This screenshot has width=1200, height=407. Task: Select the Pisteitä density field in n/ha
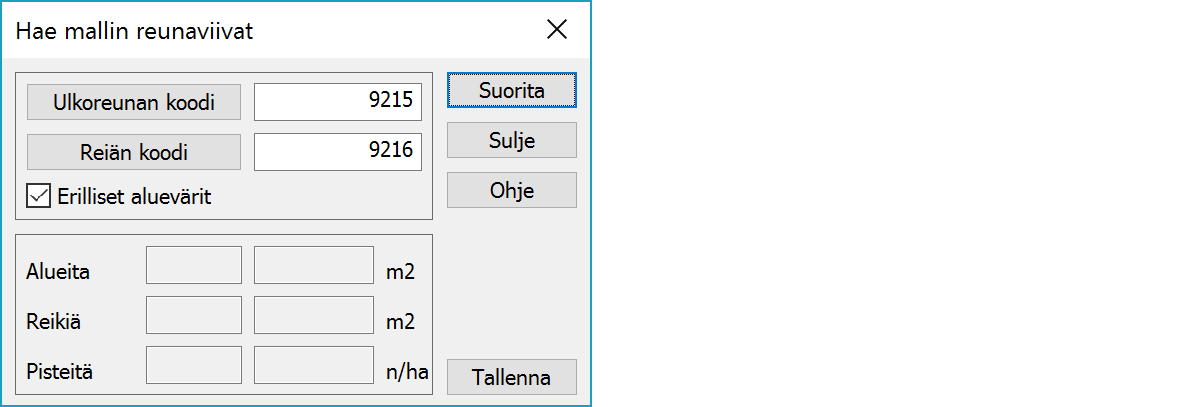coord(314,366)
